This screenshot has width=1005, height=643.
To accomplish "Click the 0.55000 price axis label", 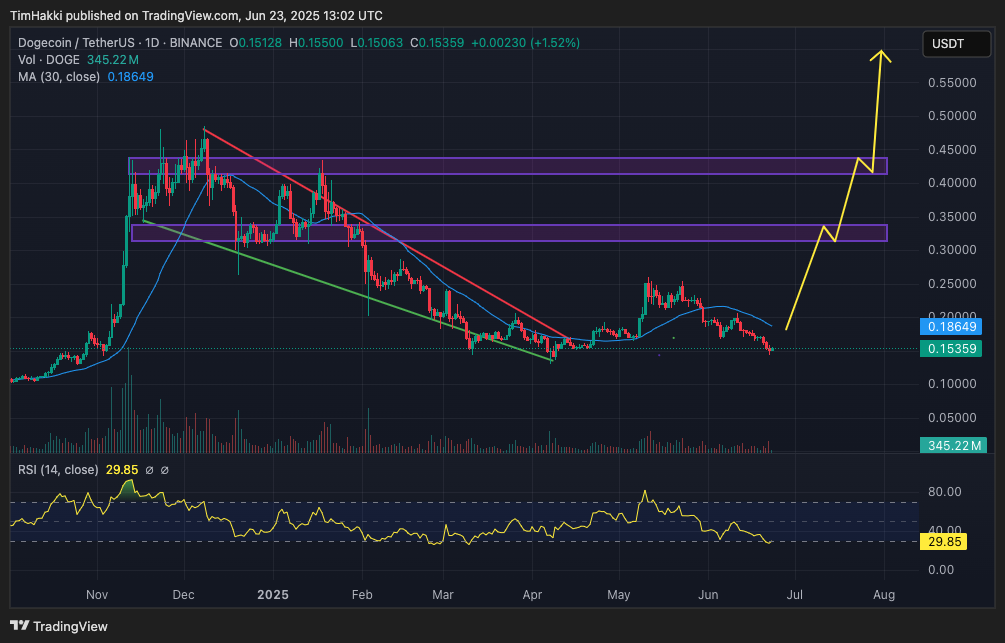I will click(952, 83).
